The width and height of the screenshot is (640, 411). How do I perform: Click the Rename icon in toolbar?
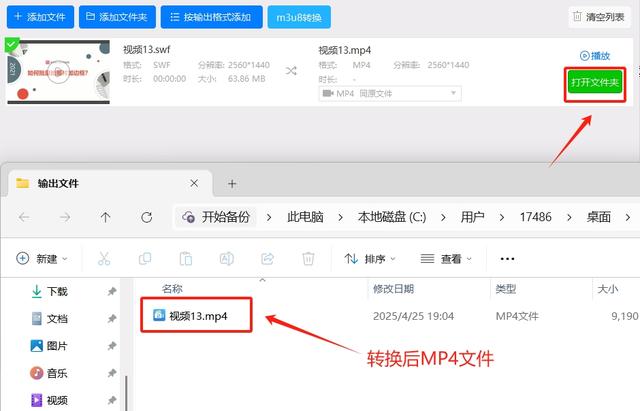(227, 259)
